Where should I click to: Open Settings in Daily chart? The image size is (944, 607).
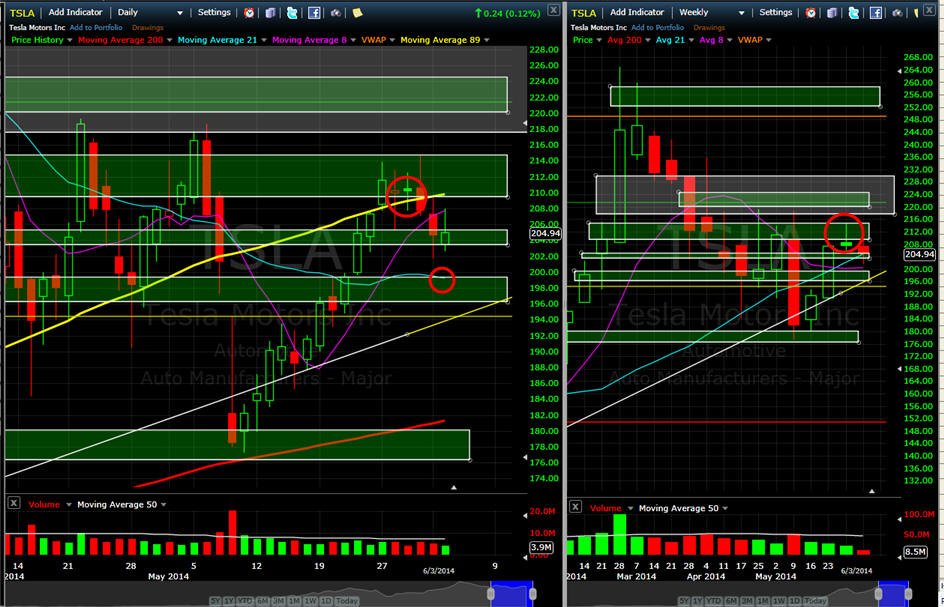214,12
